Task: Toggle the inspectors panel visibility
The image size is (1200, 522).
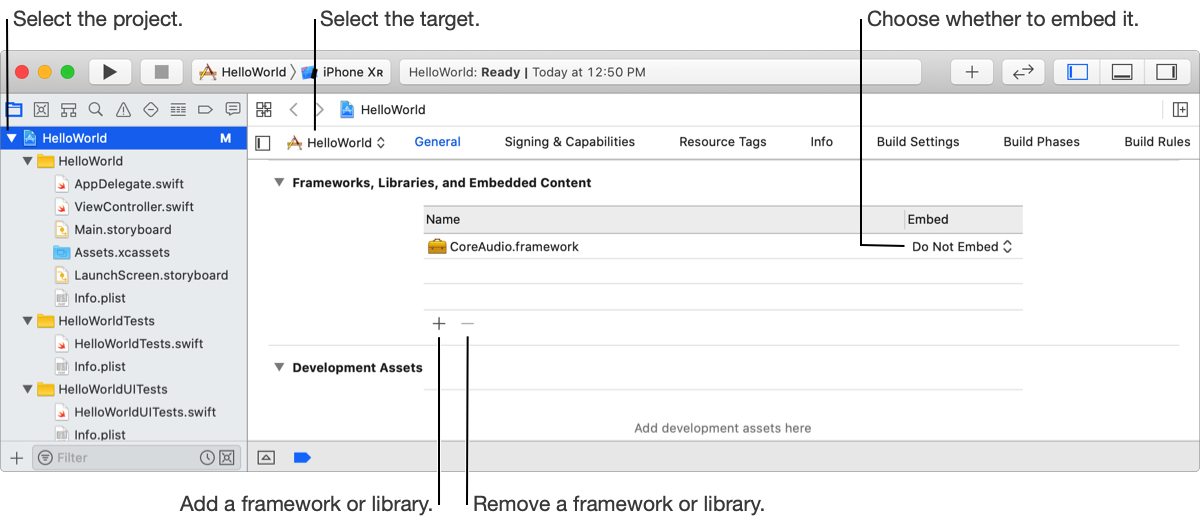Action: (x=1166, y=72)
